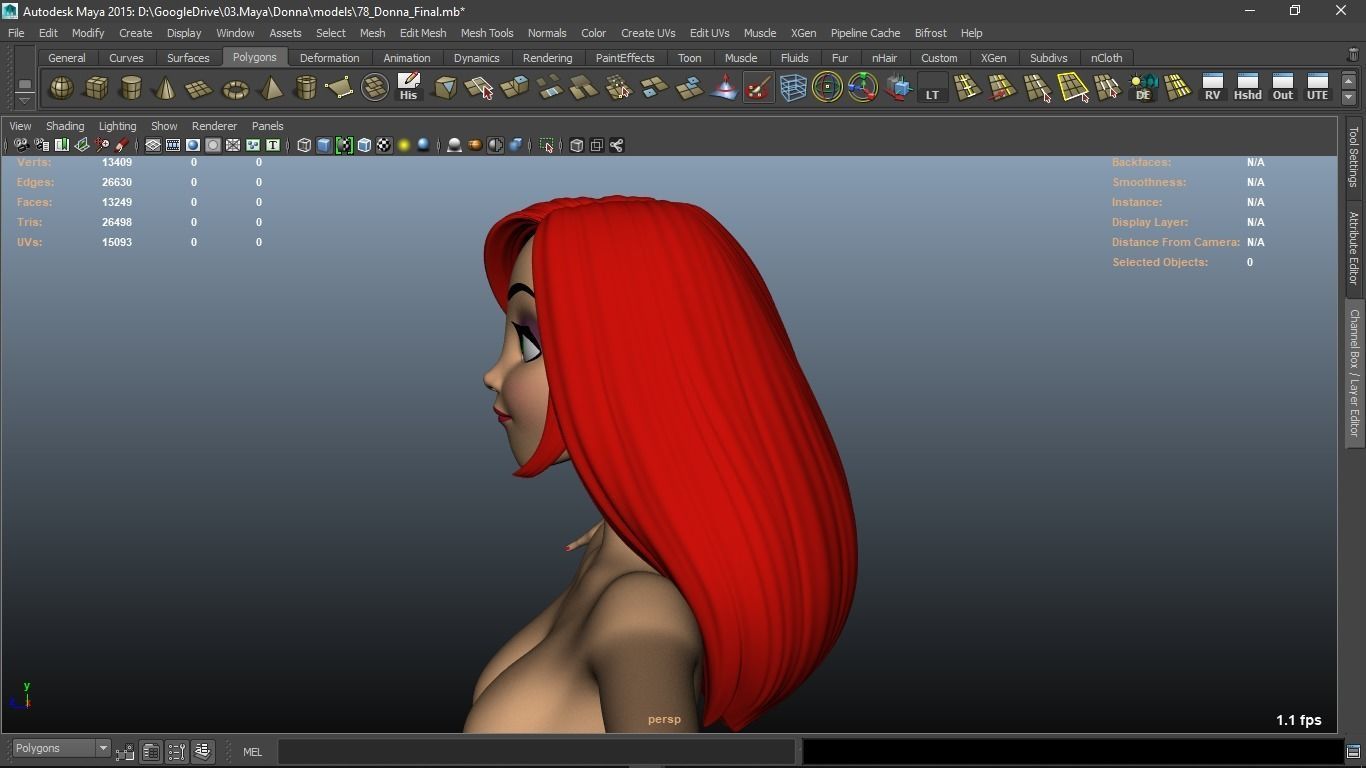1366x768 pixels.
Task: Click the LT shelf button
Action: 932,88
